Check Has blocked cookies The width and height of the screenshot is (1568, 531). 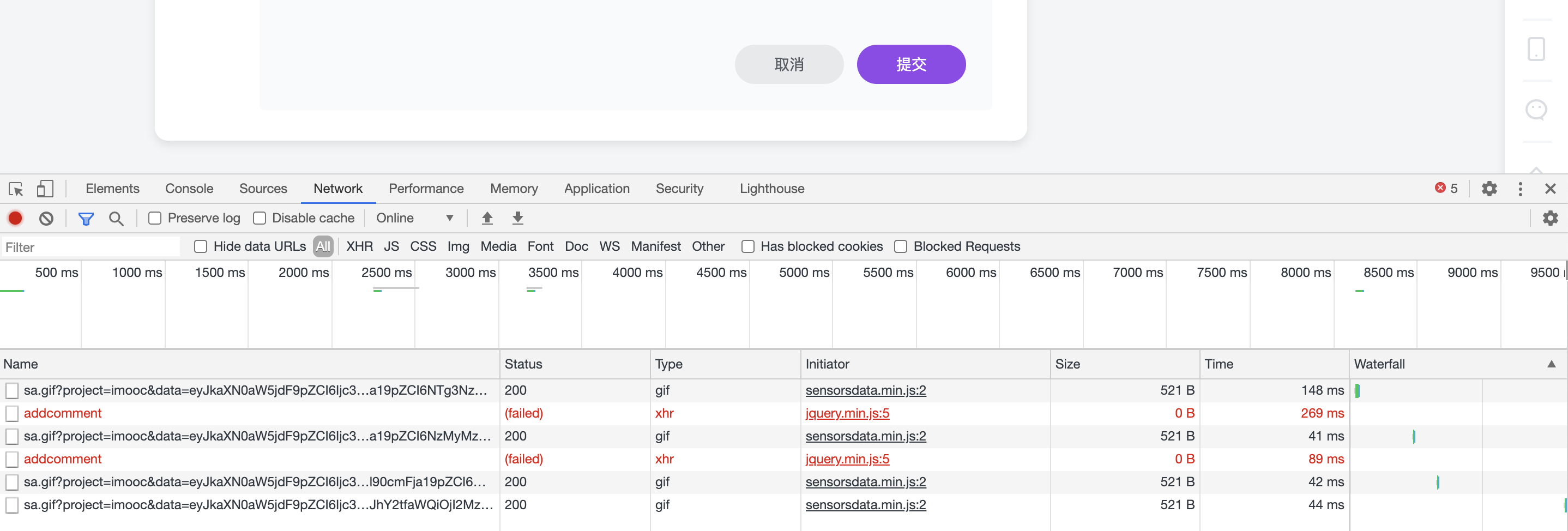747,246
